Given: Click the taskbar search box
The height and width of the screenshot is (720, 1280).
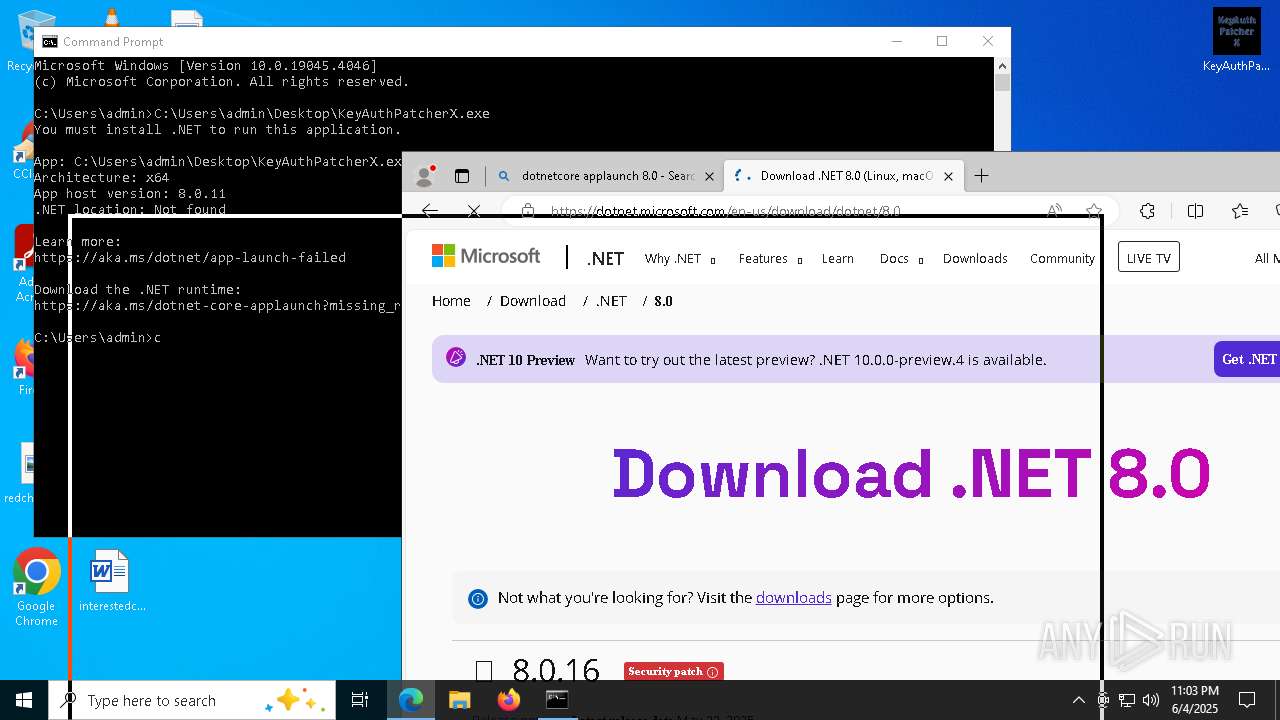Looking at the screenshot, I should [192, 700].
